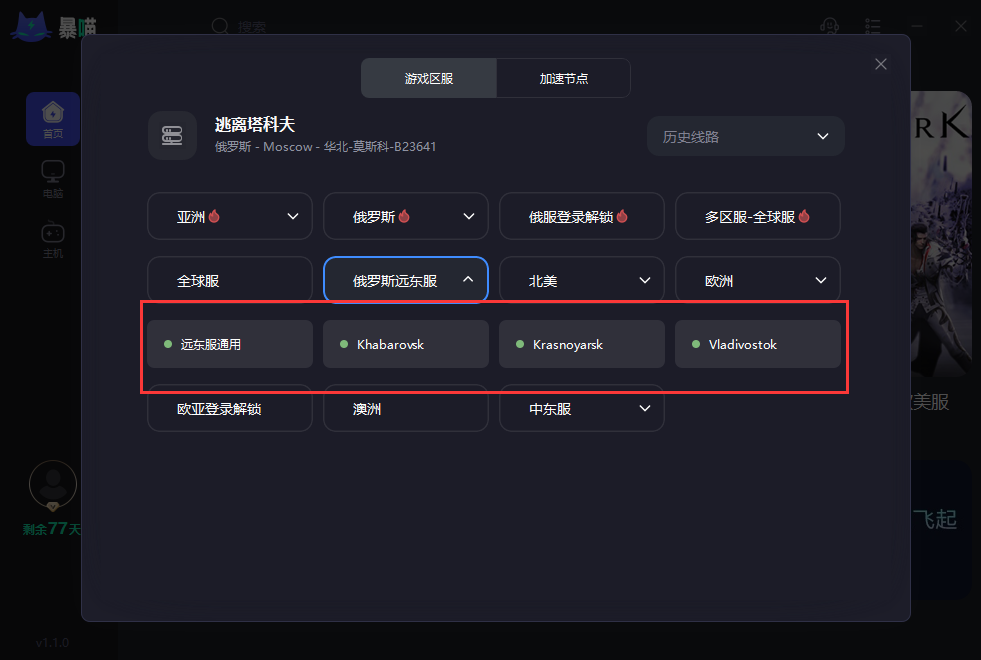Expand the 北美 region dropdown
The height and width of the screenshot is (660, 981).
581,280
